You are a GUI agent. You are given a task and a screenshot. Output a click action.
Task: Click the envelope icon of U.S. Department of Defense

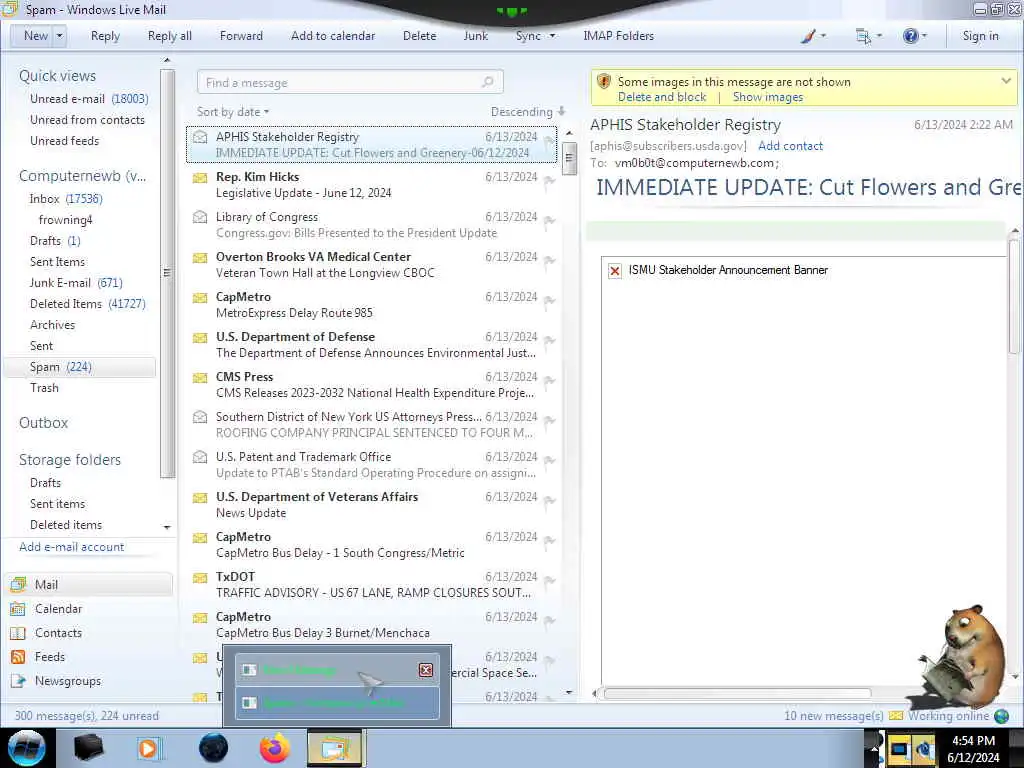click(200, 338)
